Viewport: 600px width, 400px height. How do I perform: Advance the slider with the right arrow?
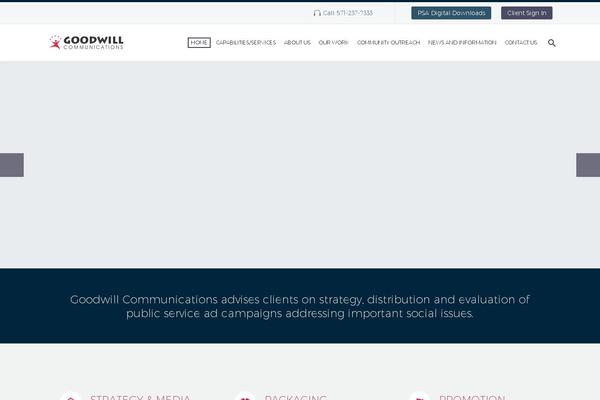[588, 165]
